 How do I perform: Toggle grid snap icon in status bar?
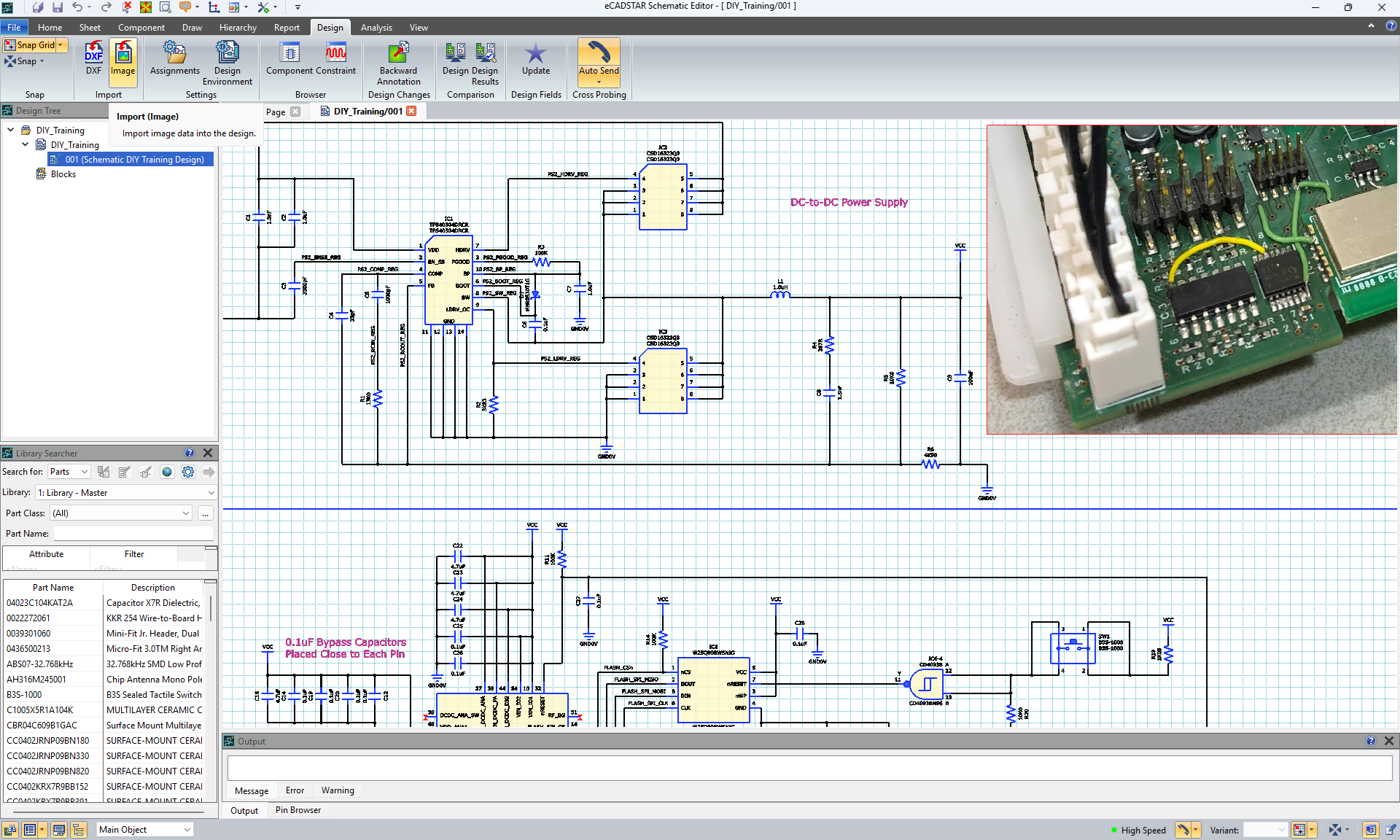click(x=1299, y=830)
